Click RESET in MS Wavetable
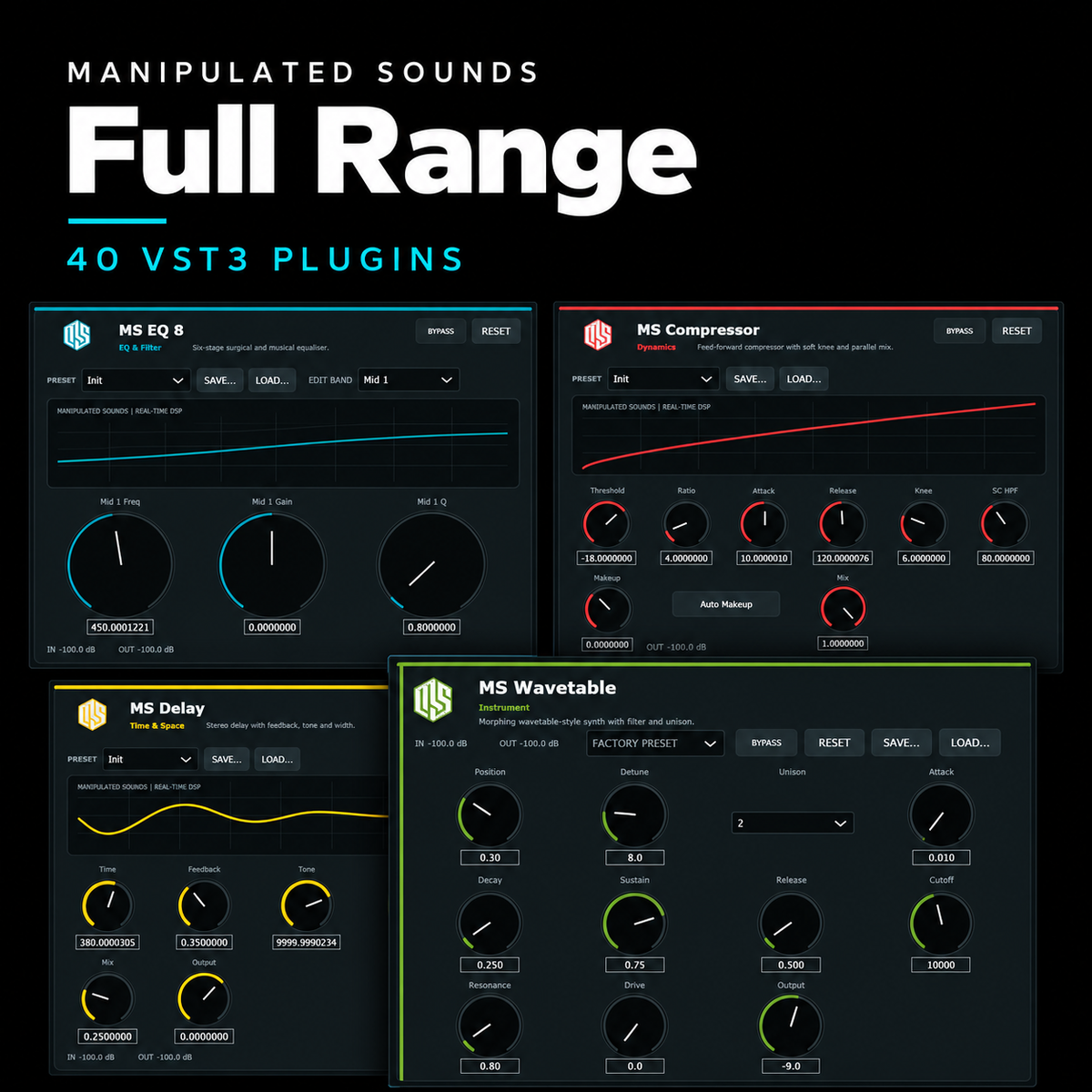The width and height of the screenshot is (1092, 1092). point(834,743)
